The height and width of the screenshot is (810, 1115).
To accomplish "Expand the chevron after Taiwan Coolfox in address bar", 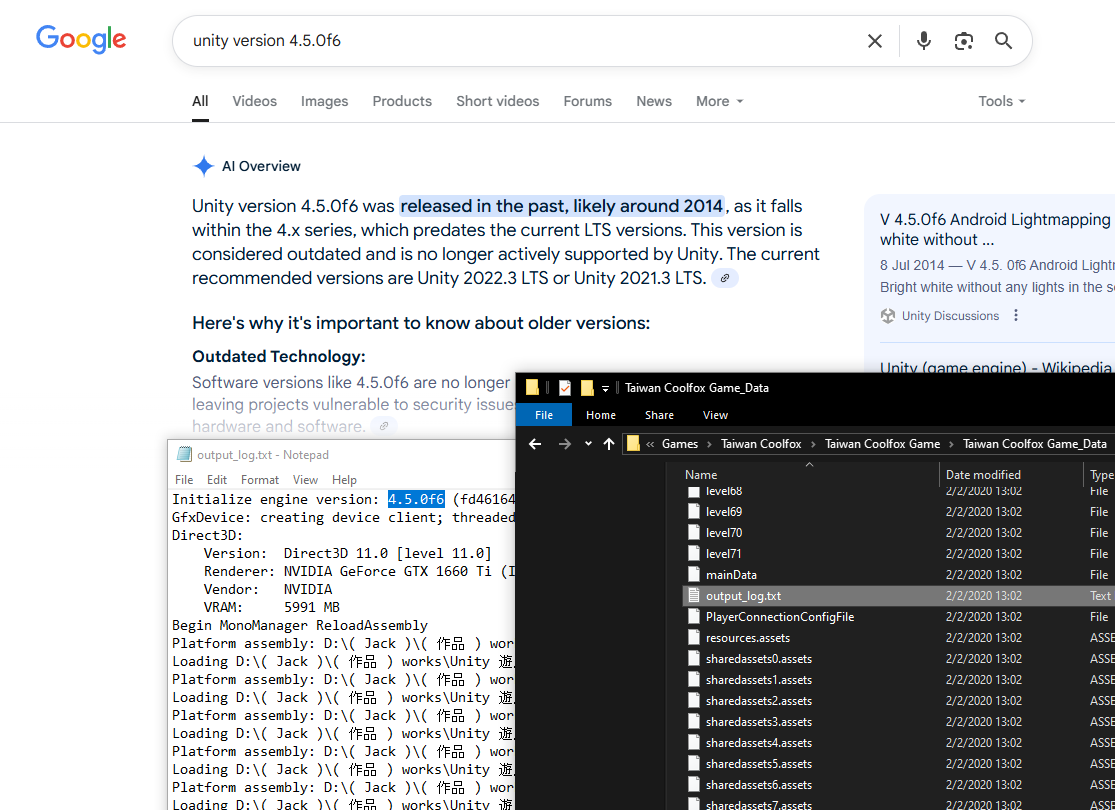I will (813, 444).
